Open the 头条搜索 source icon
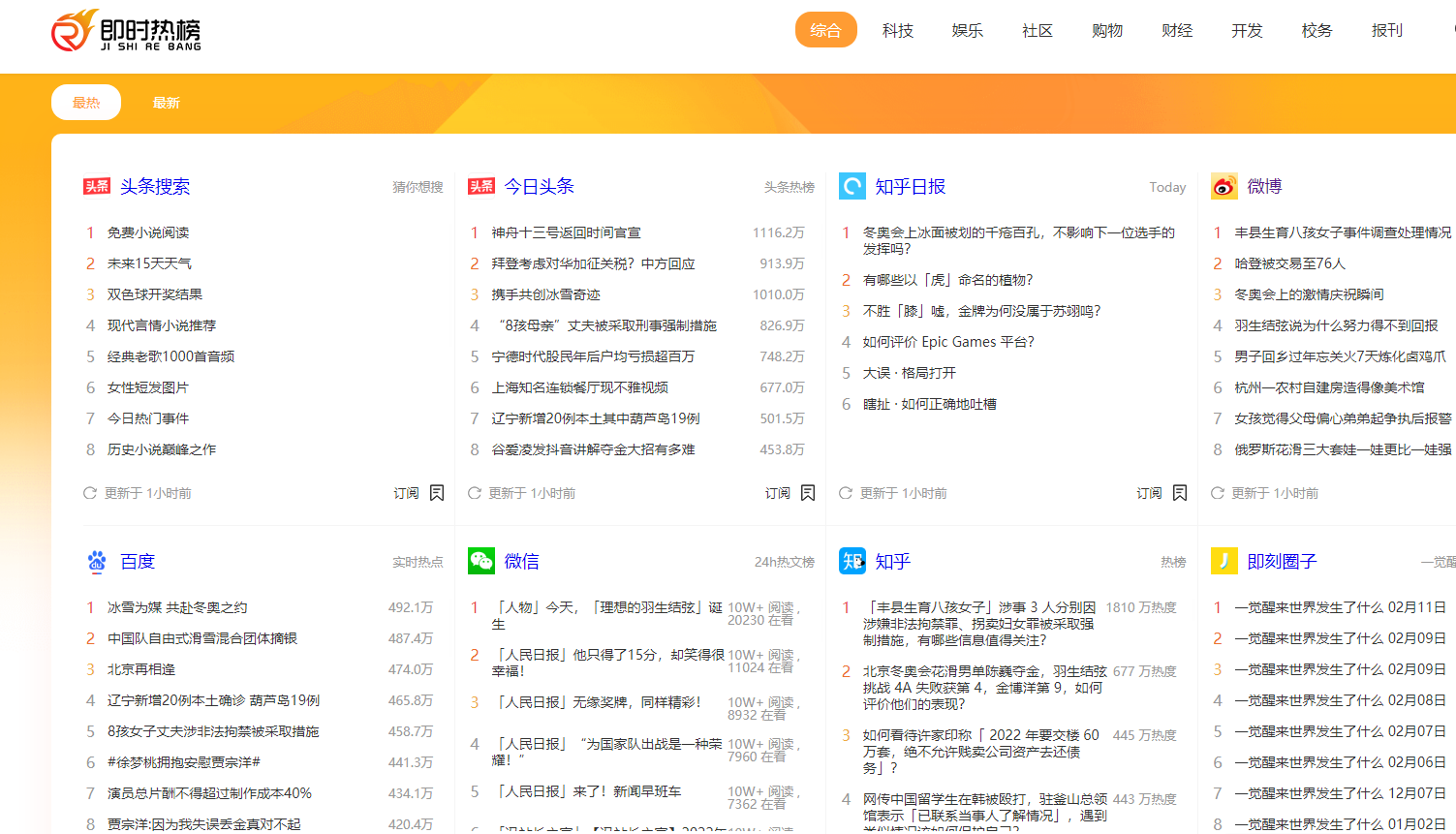 point(97,186)
